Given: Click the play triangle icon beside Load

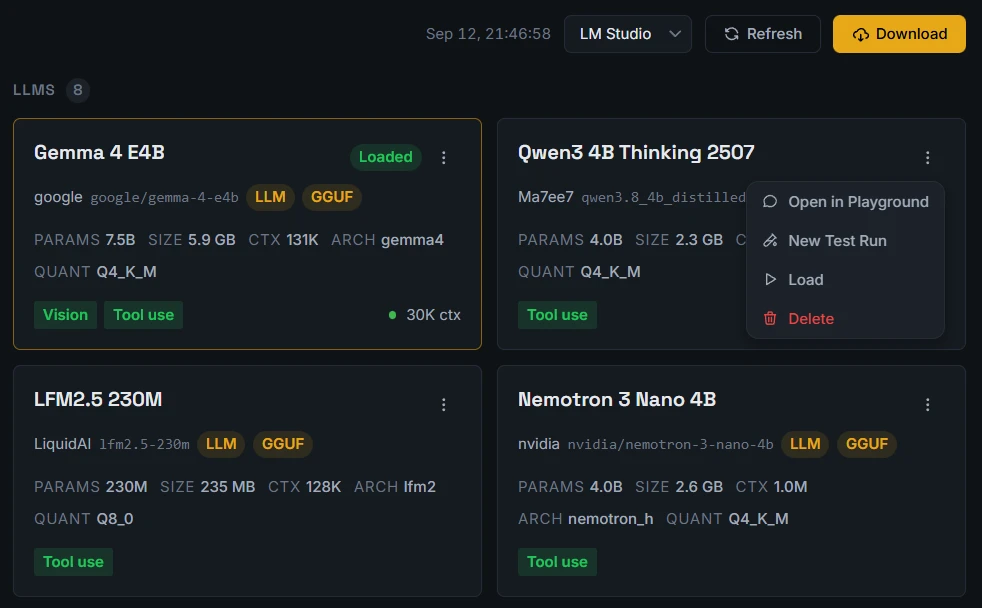Looking at the screenshot, I should (x=770, y=279).
